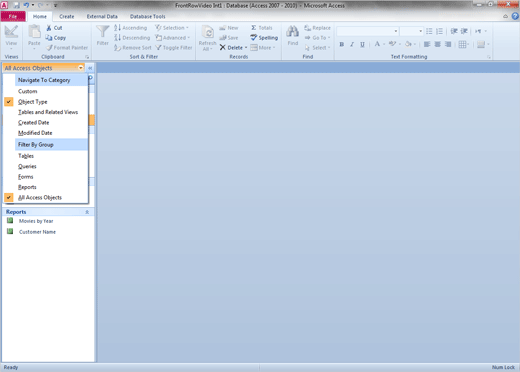Open the background fill color picker
This screenshot has width=520, height=372.
point(410,44)
